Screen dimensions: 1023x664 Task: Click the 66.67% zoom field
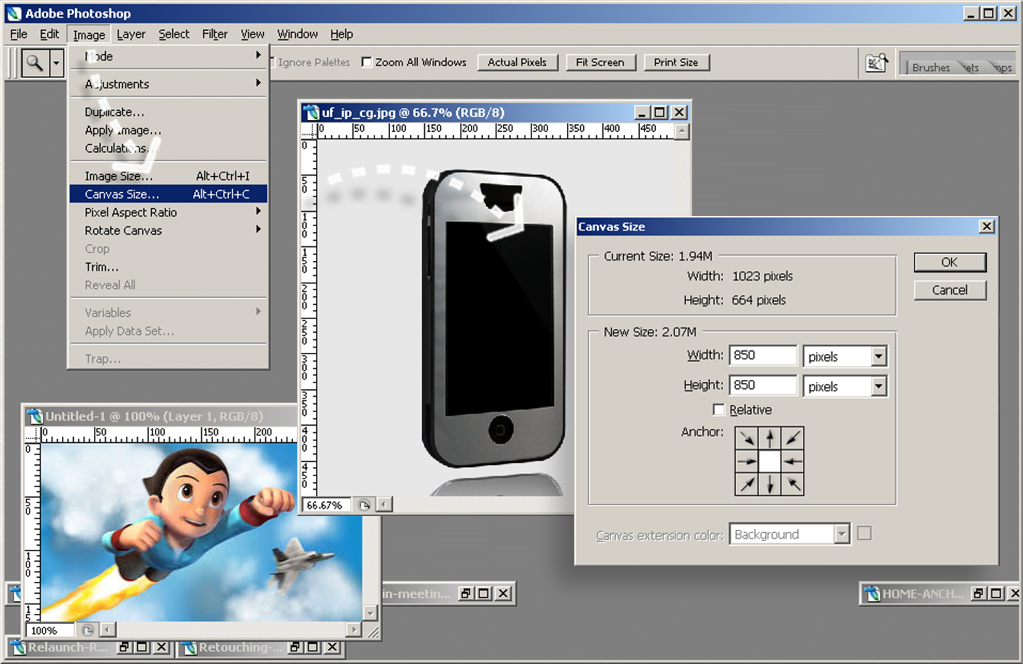click(328, 505)
